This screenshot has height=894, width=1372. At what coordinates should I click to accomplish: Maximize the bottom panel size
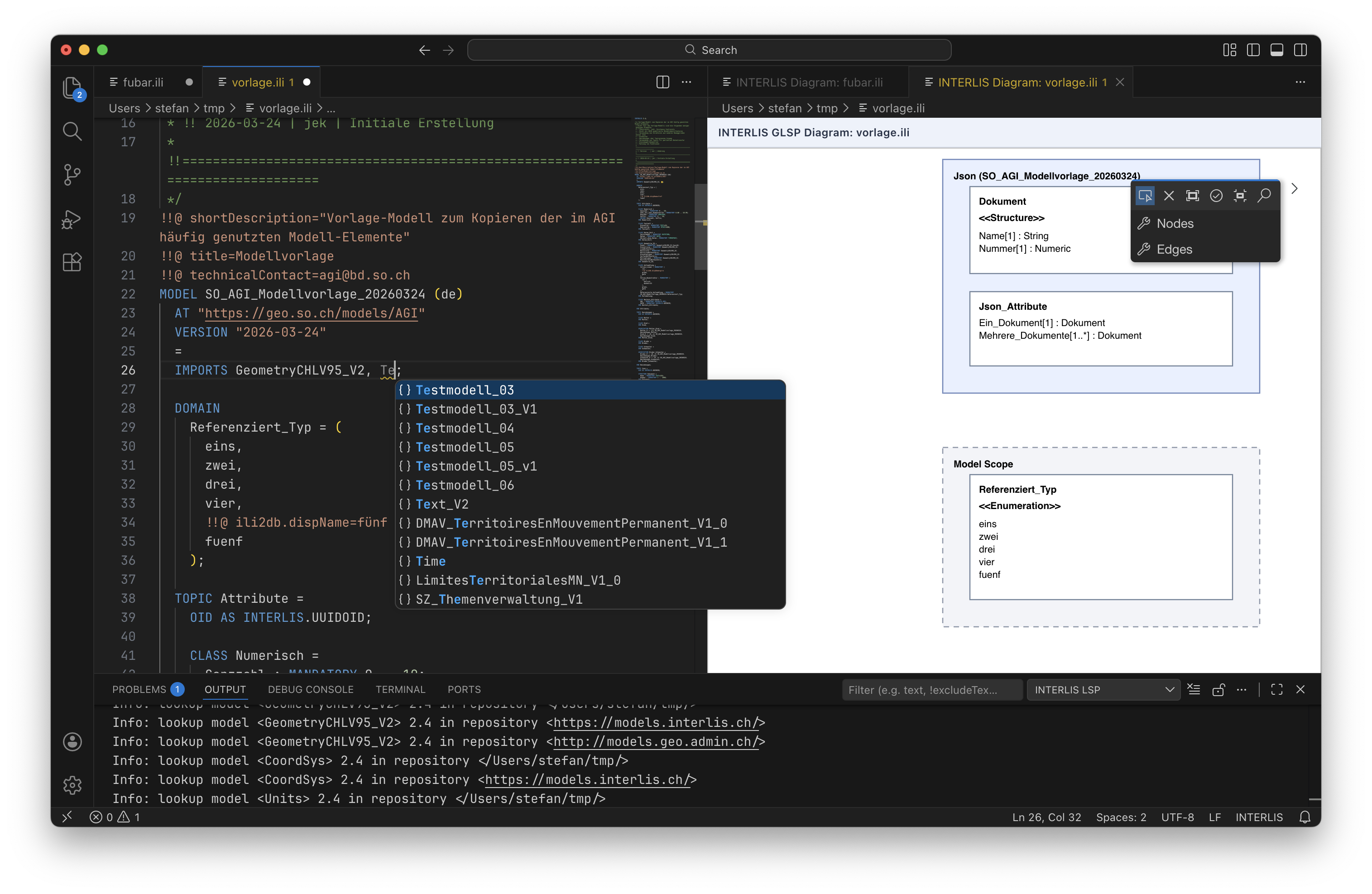point(1276,689)
